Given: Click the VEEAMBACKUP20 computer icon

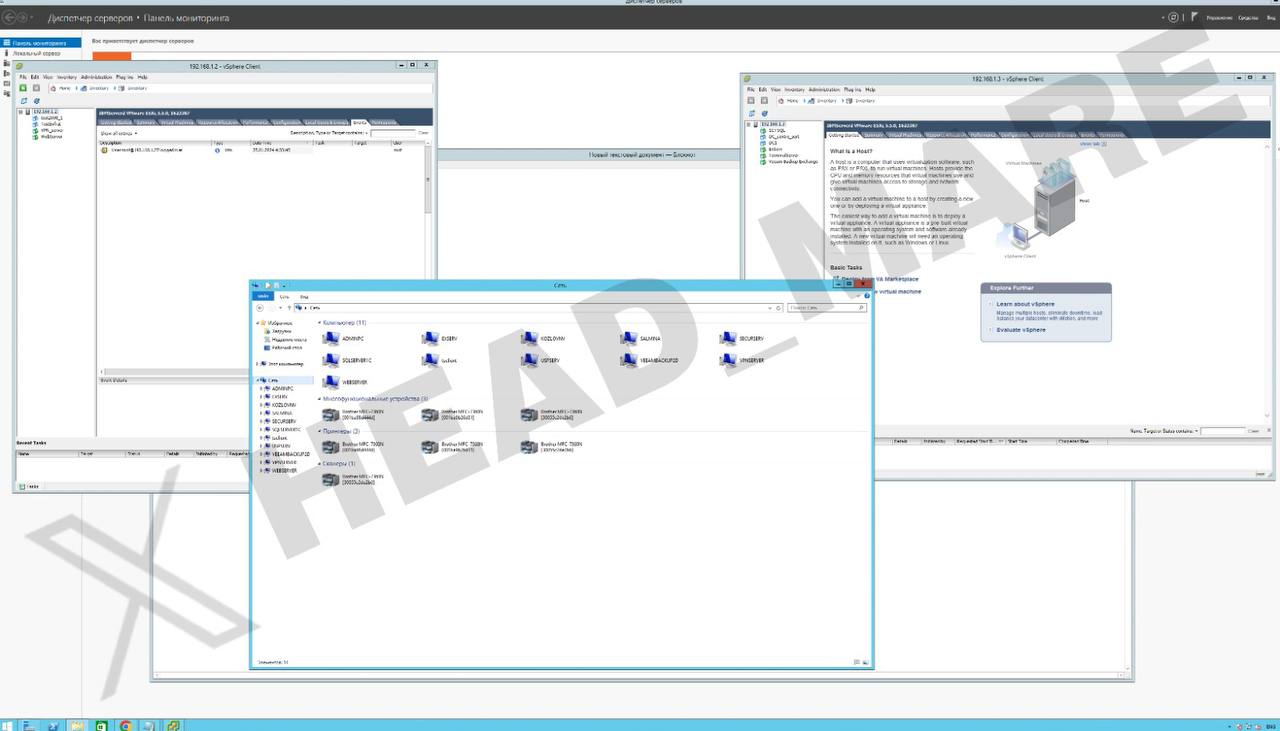Looking at the screenshot, I should tap(628, 360).
